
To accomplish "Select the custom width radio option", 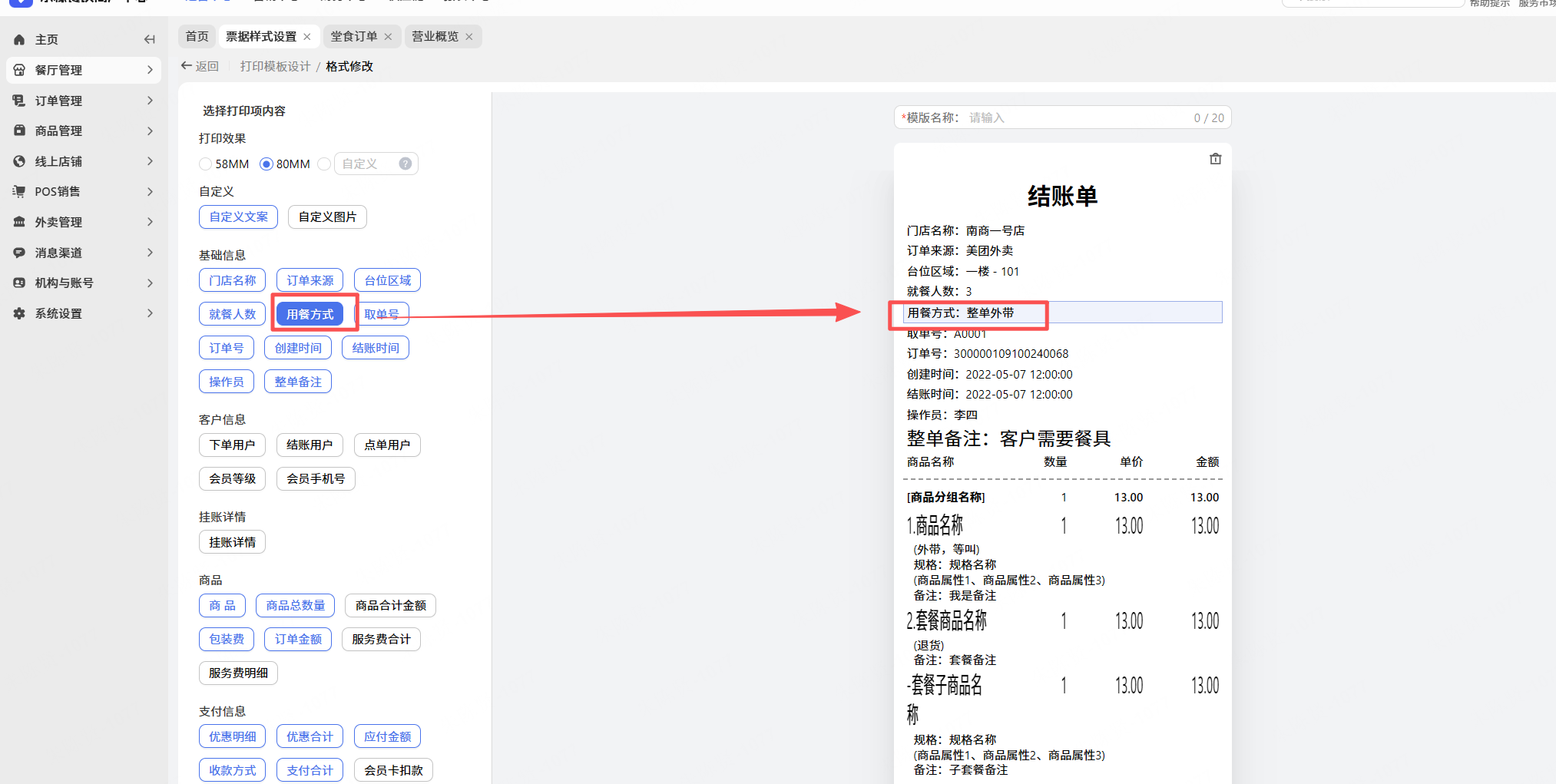I will (324, 164).
